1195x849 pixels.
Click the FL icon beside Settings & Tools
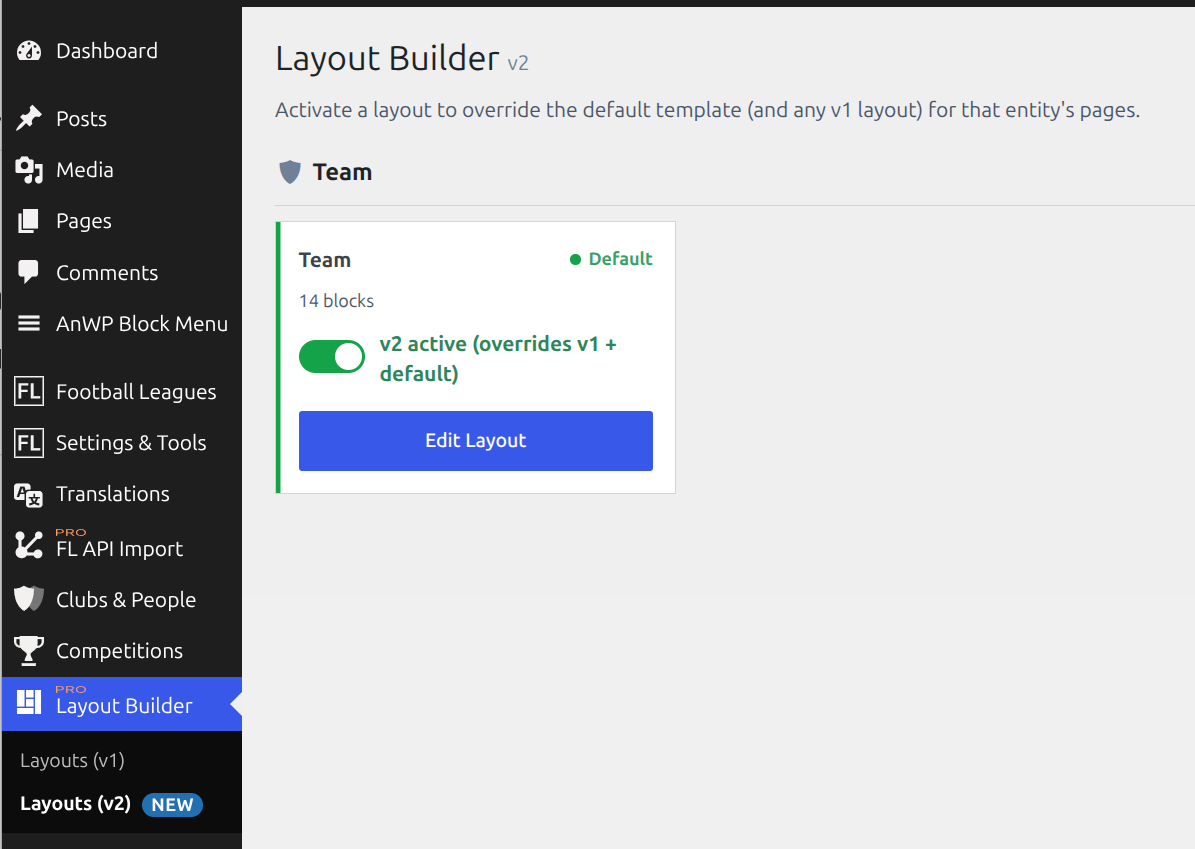[x=29, y=443]
